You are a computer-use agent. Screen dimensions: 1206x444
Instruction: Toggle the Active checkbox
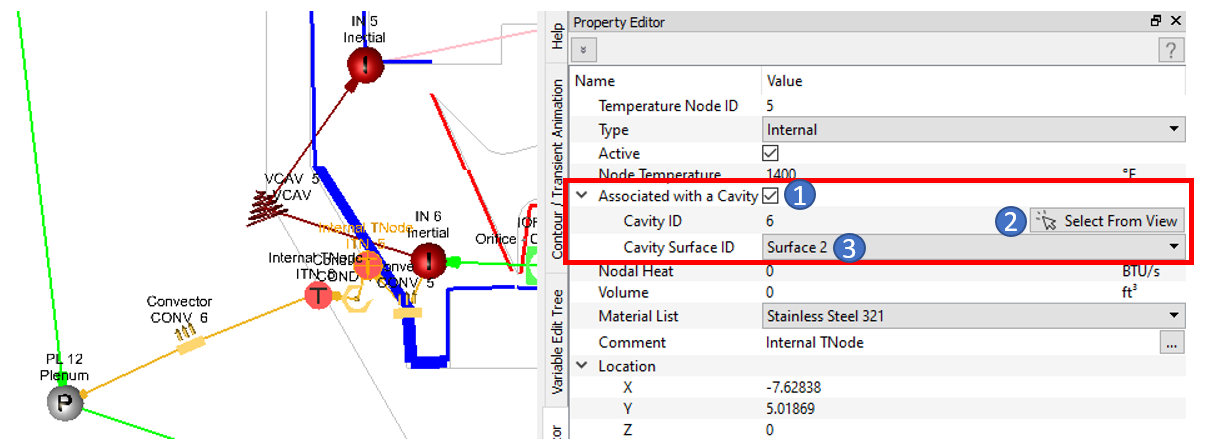click(x=770, y=153)
